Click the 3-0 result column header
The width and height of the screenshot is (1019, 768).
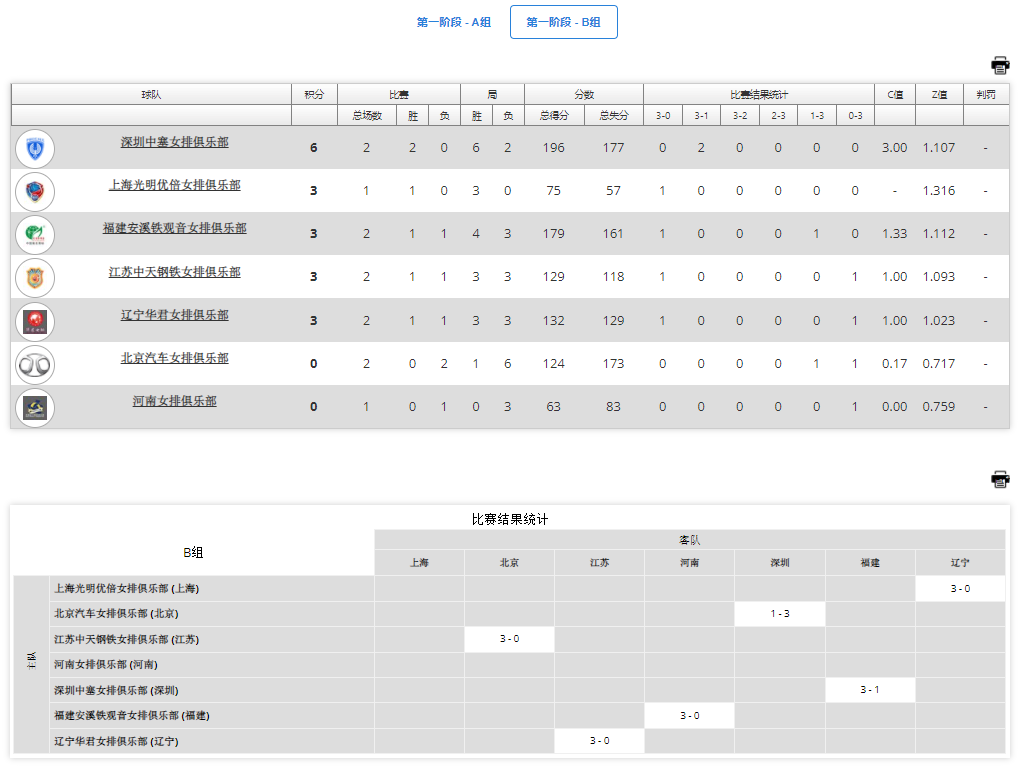coord(663,115)
